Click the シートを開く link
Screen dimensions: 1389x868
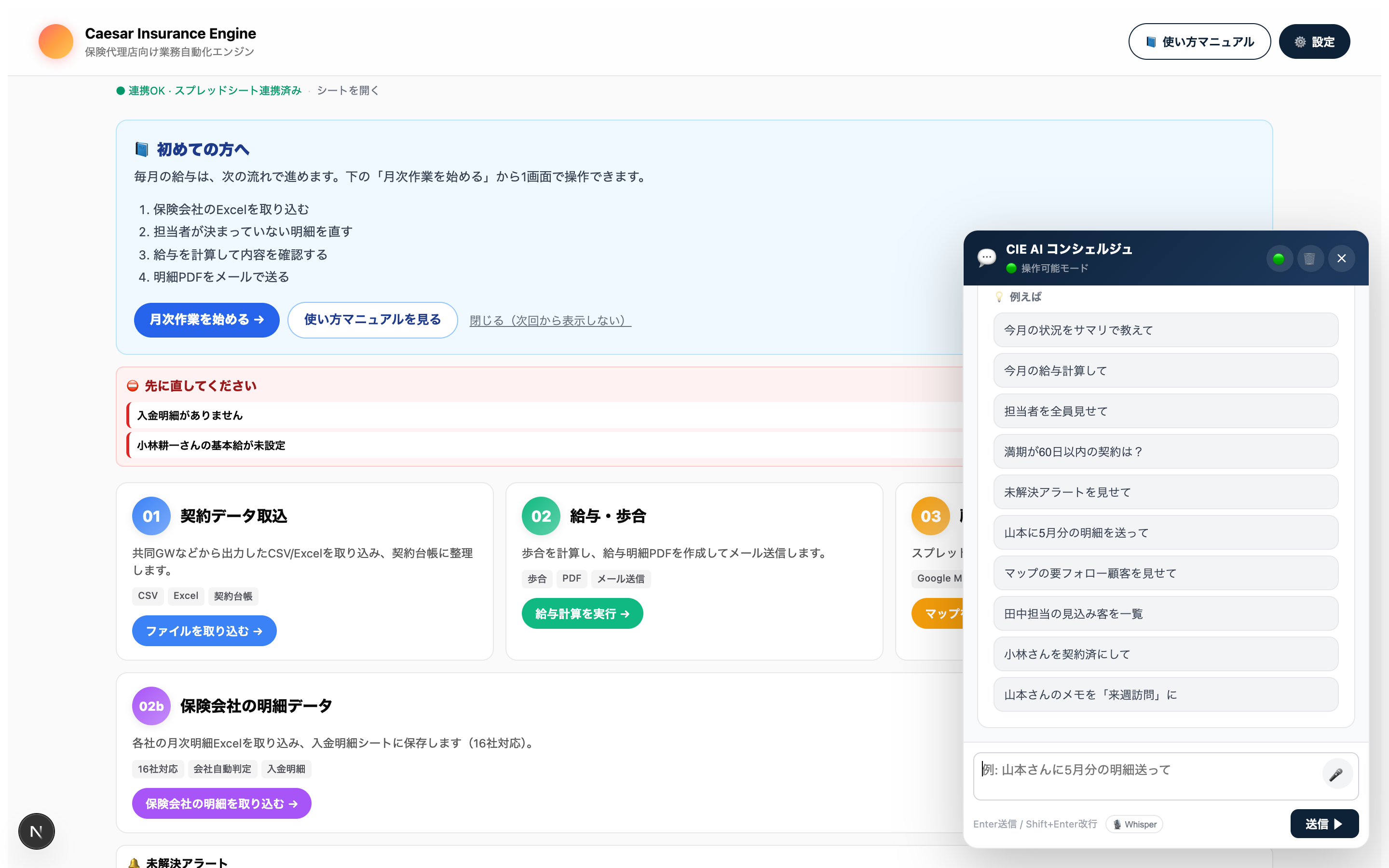tap(348, 91)
